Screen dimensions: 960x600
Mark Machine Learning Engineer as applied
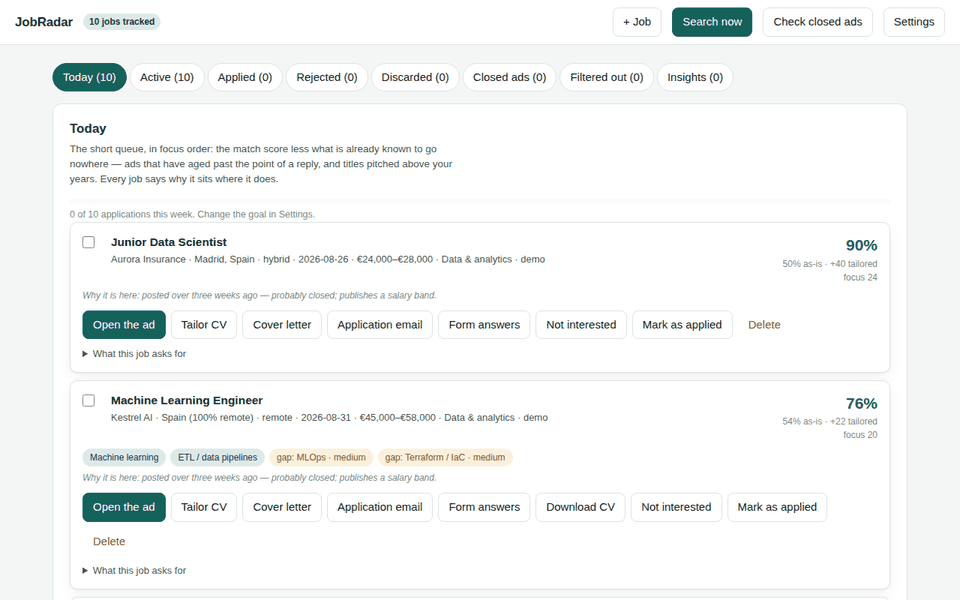click(777, 507)
